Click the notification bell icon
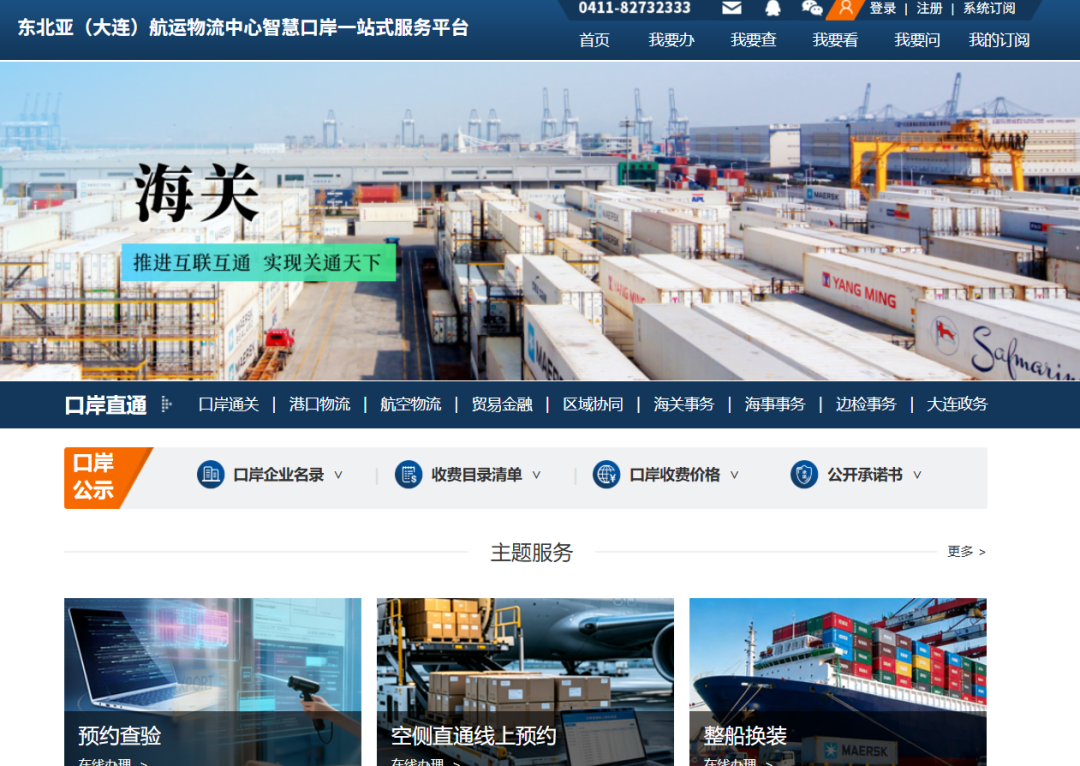The height and width of the screenshot is (766, 1080). click(x=773, y=8)
